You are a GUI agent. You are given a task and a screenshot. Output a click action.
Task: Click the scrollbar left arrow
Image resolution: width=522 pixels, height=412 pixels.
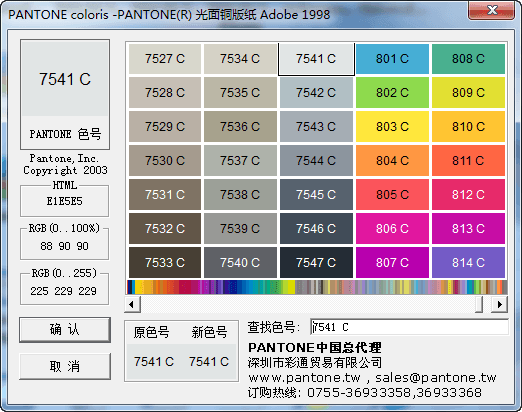click(x=132, y=304)
